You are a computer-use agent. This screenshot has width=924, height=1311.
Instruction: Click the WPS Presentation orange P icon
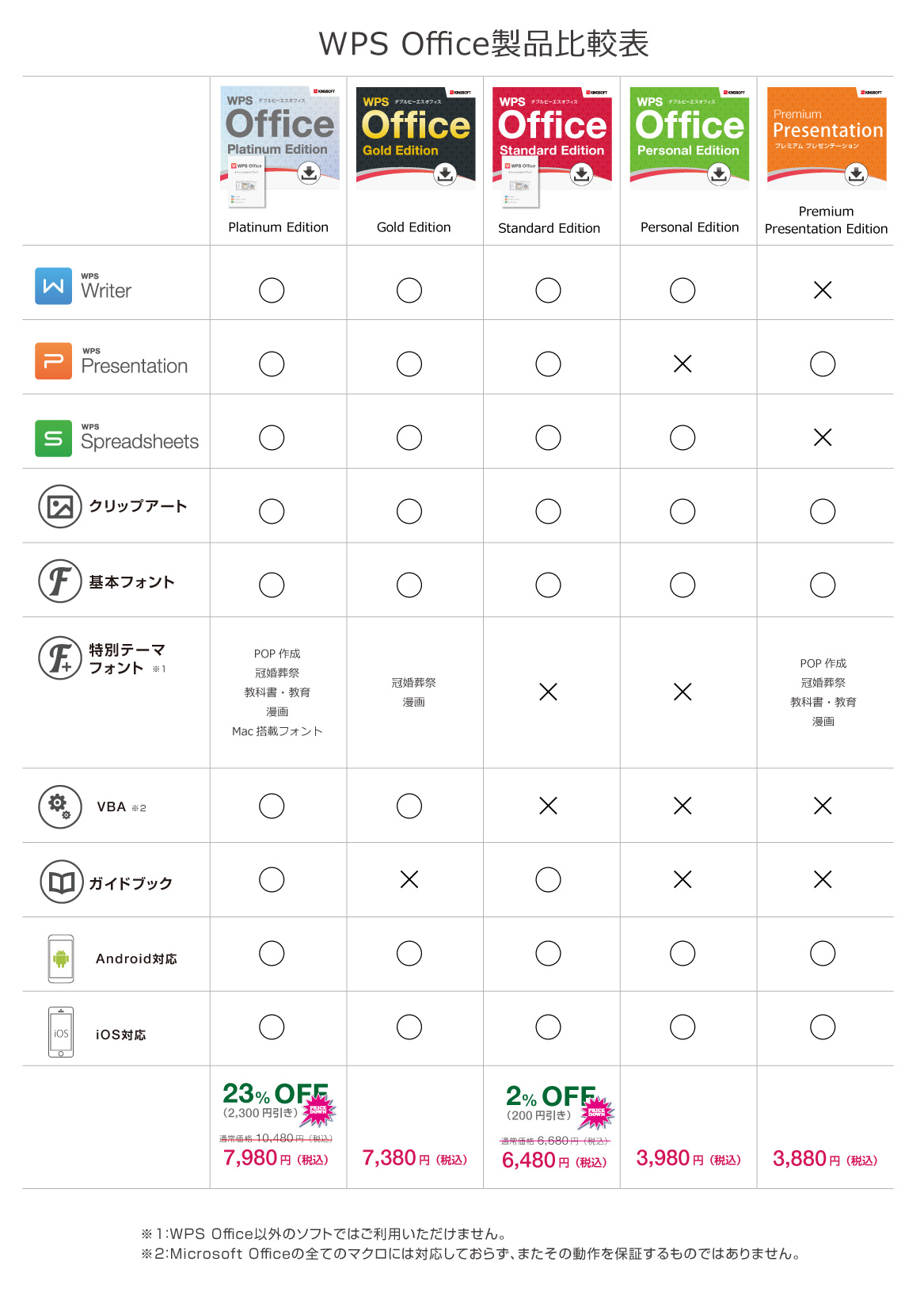click(53, 360)
